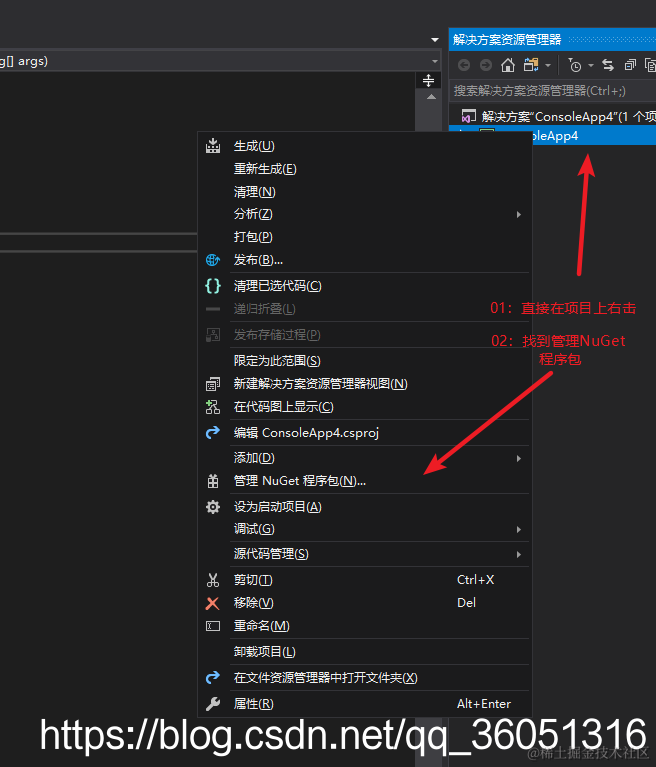The image size is (656, 767).
Task: Click the collapse all icon in Solution Explorer toolbar
Action: click(630, 65)
